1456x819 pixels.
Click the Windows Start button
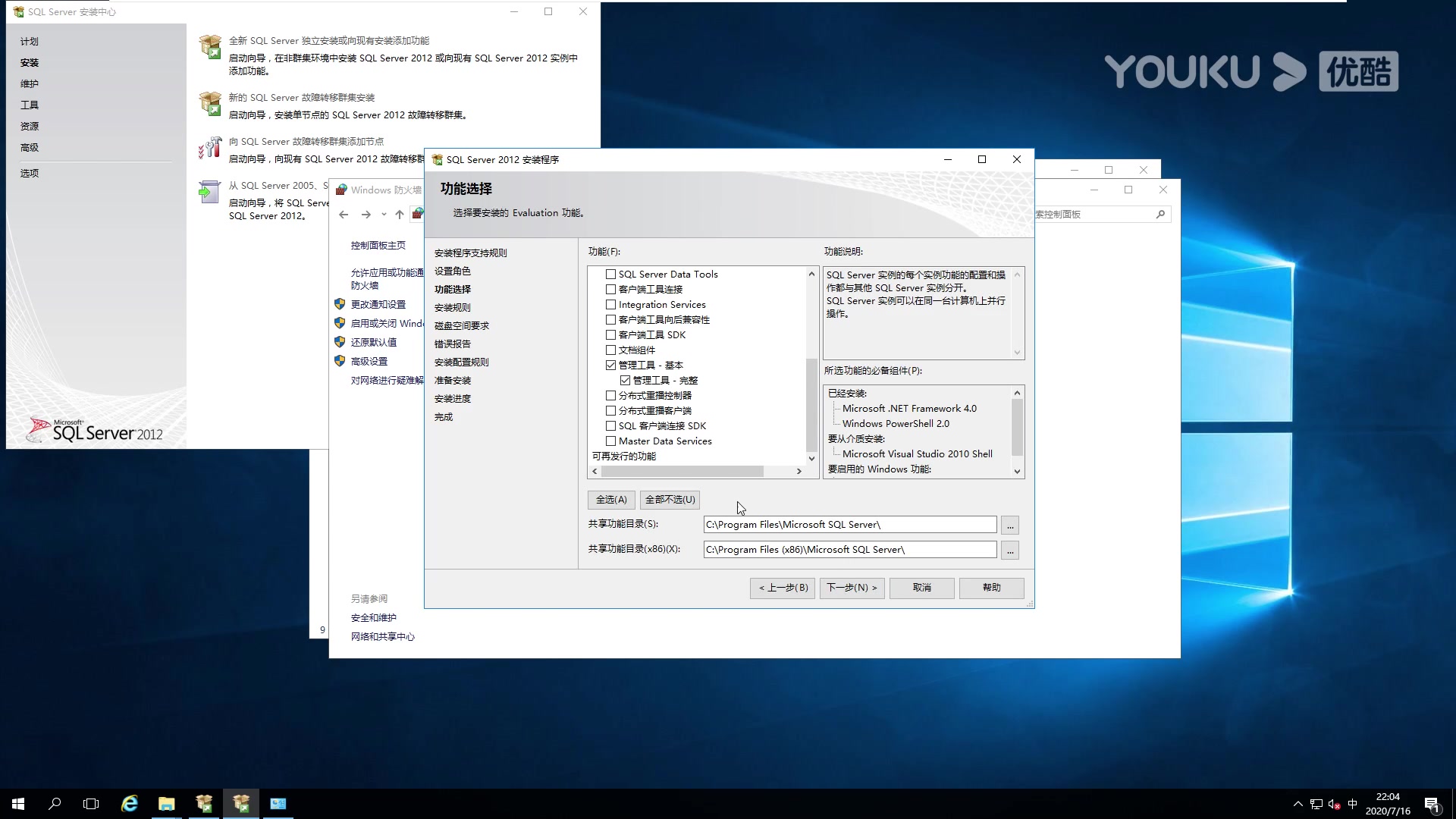click(18, 804)
